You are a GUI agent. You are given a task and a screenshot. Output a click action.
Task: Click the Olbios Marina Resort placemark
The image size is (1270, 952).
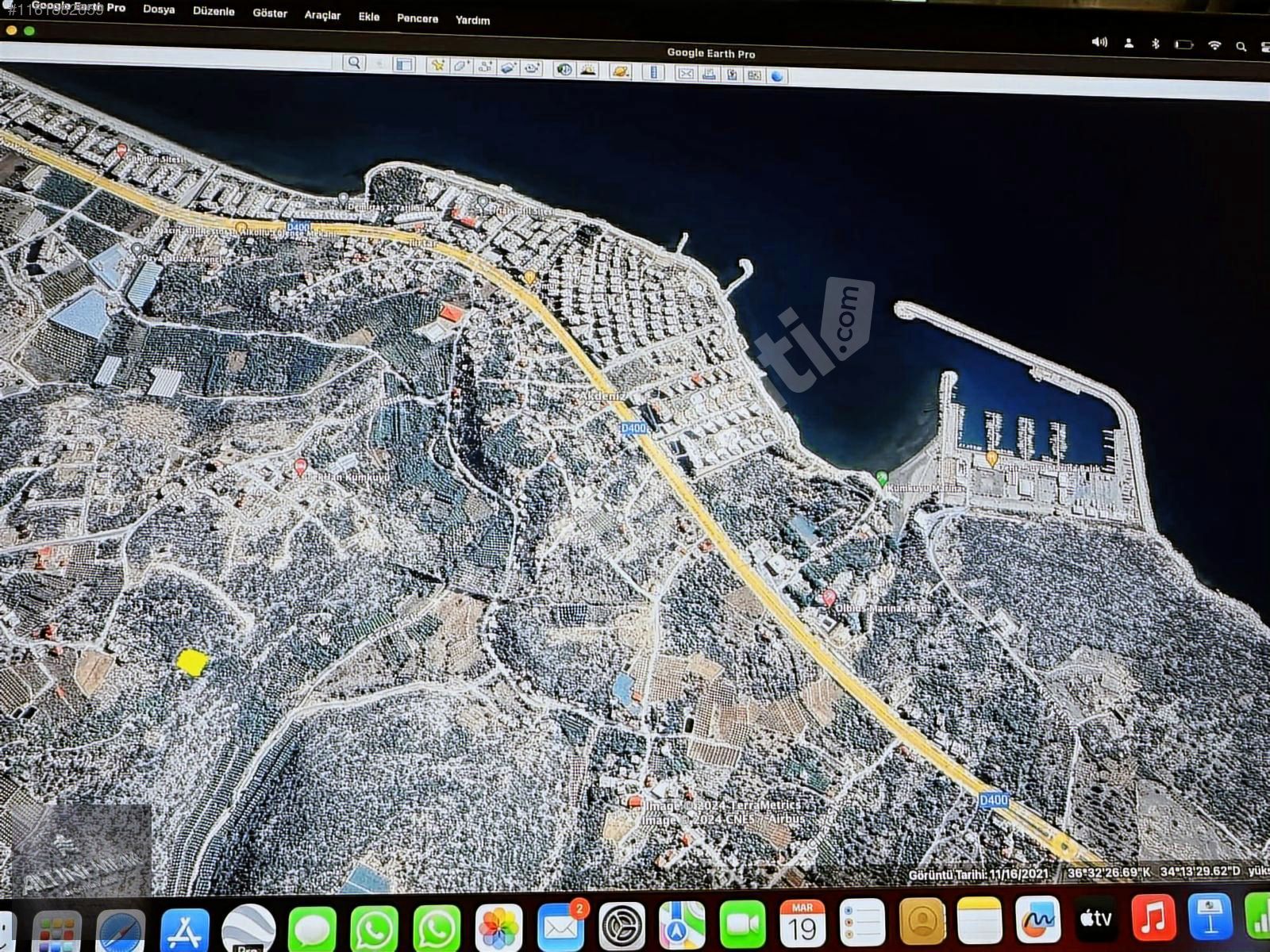click(829, 597)
